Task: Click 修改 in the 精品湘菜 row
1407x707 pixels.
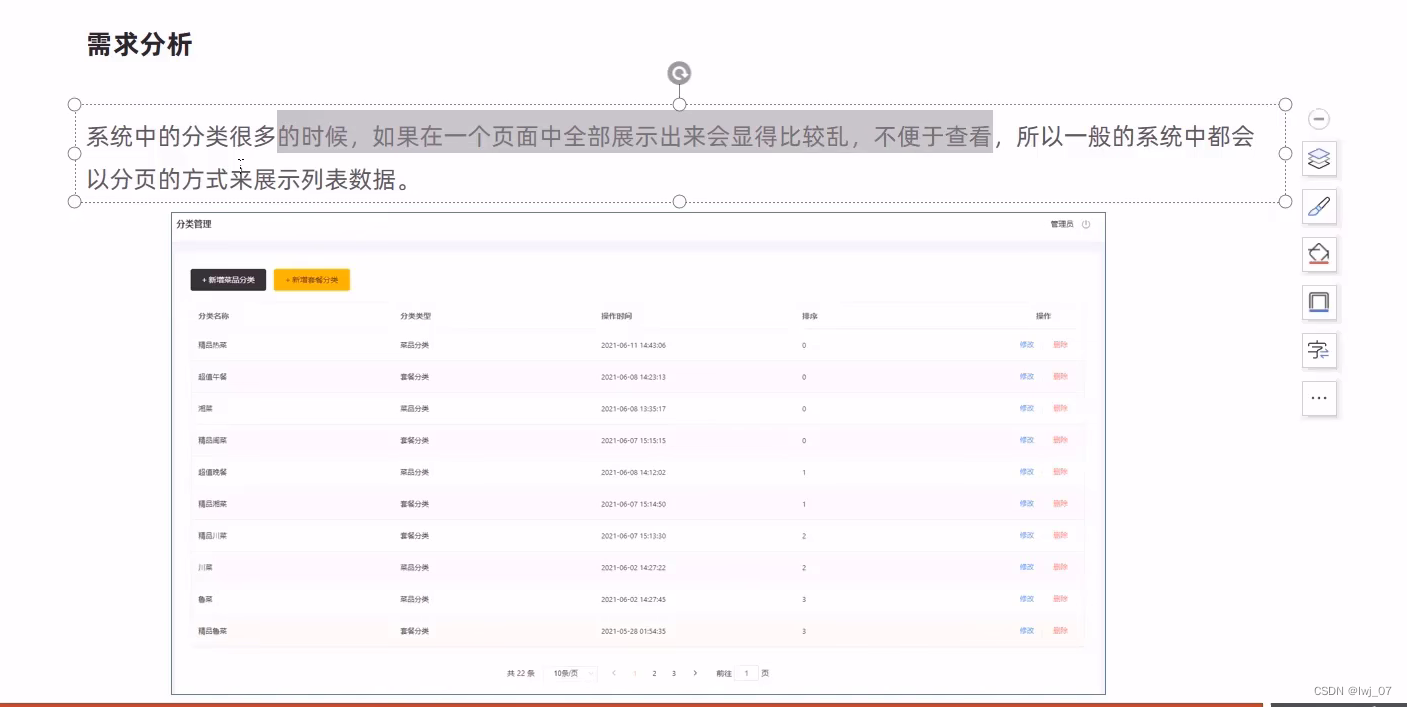Action: pyautogui.click(x=1027, y=504)
